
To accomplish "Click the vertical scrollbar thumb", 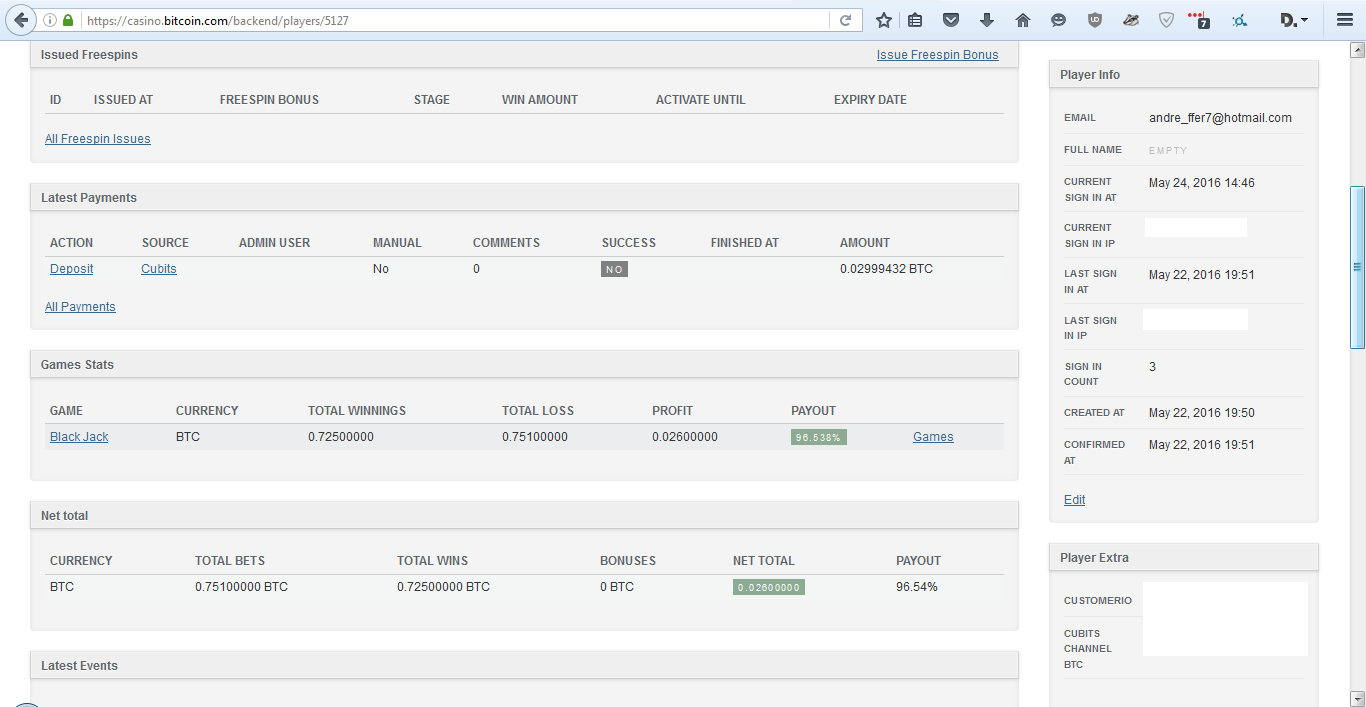I will [1357, 267].
